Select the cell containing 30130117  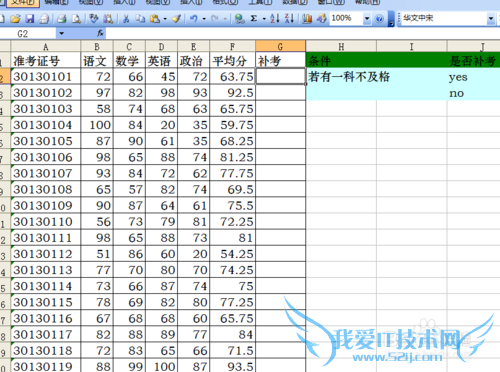pos(46,335)
